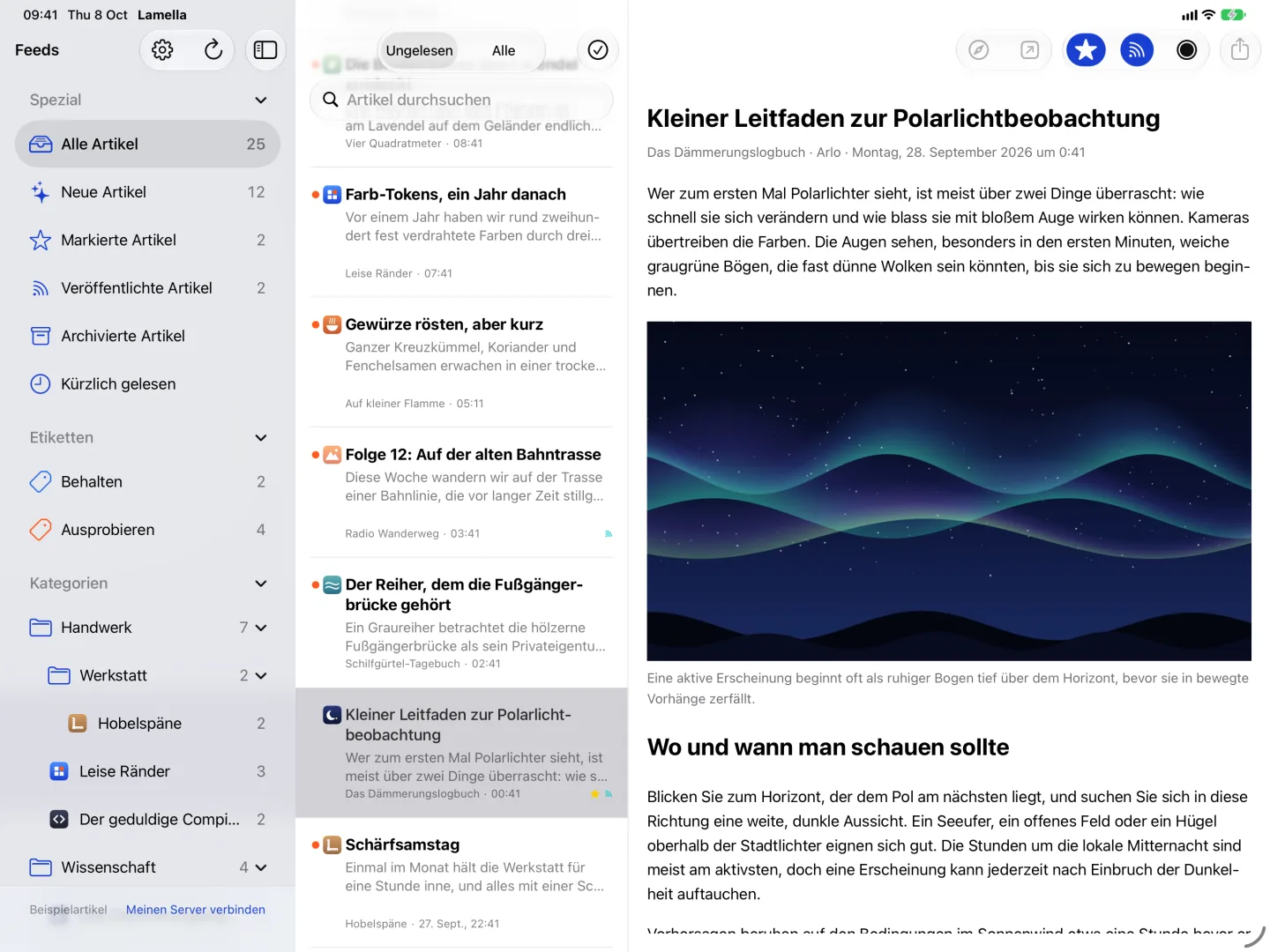1270x952 pixels.
Task: Refresh feeds with the reload icon
Action: (213, 50)
